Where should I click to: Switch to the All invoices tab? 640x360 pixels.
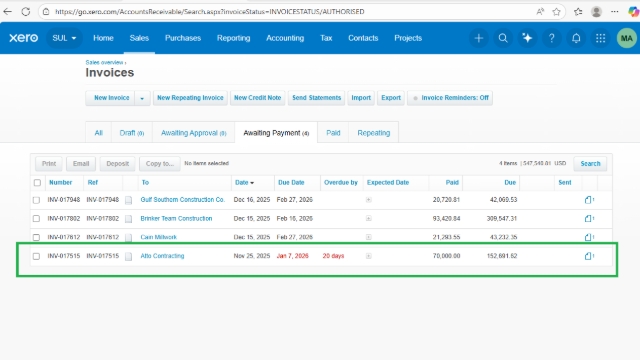click(98, 133)
